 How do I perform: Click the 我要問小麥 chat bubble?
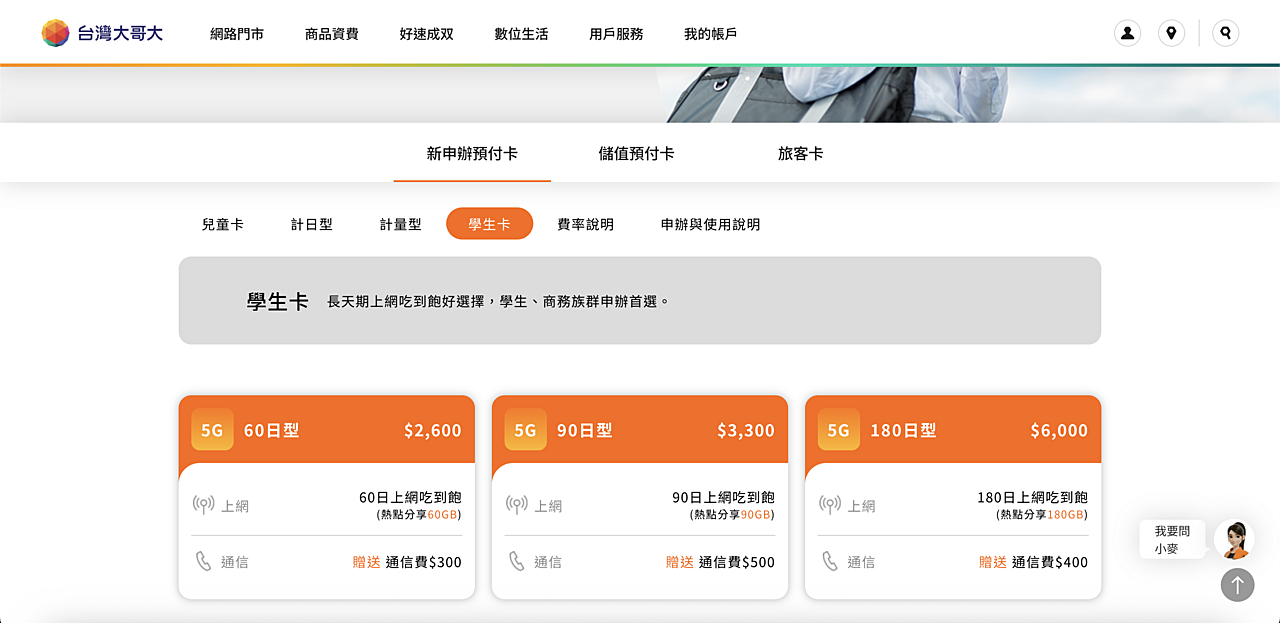click(1171, 540)
